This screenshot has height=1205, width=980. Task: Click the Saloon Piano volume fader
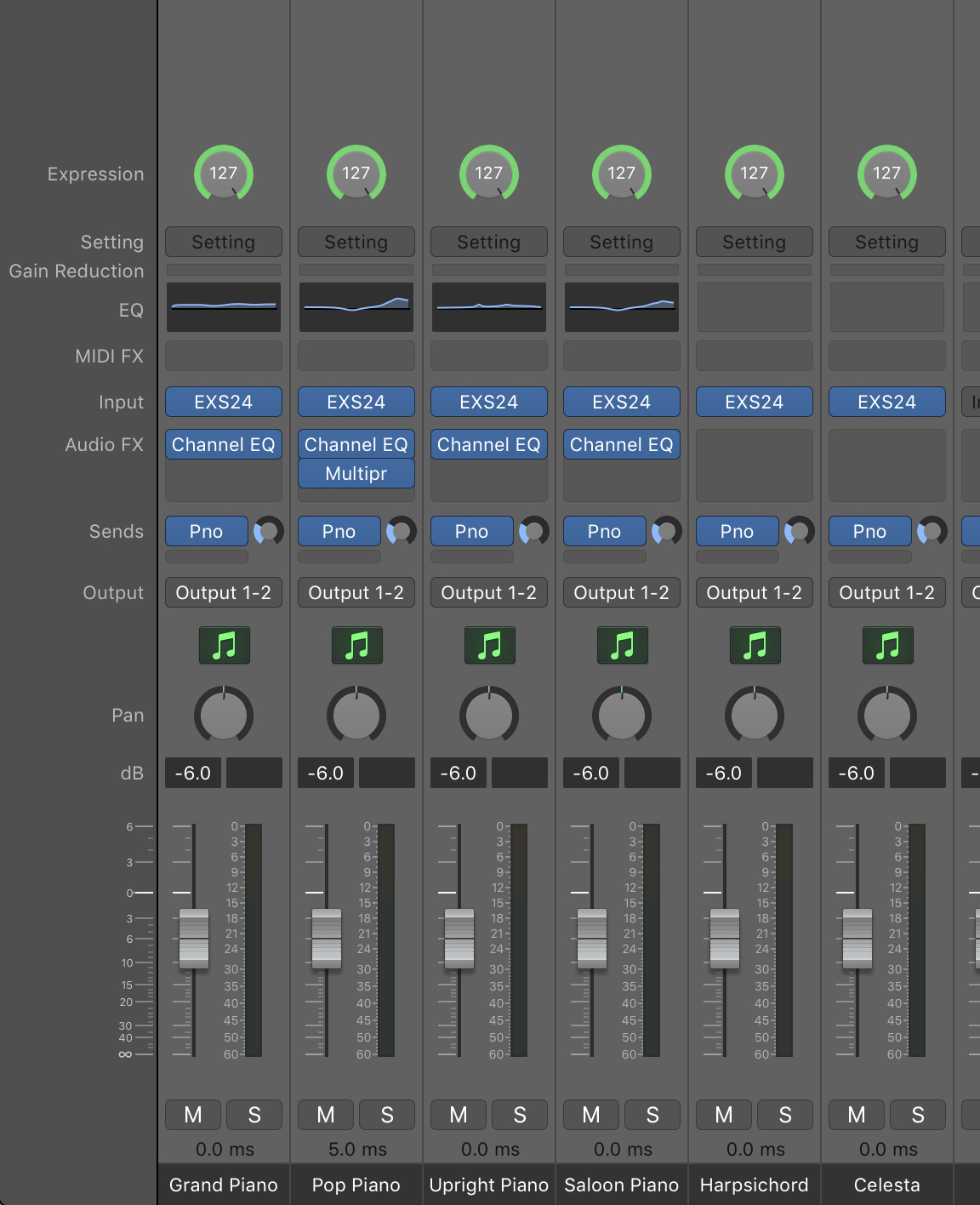coord(592,939)
